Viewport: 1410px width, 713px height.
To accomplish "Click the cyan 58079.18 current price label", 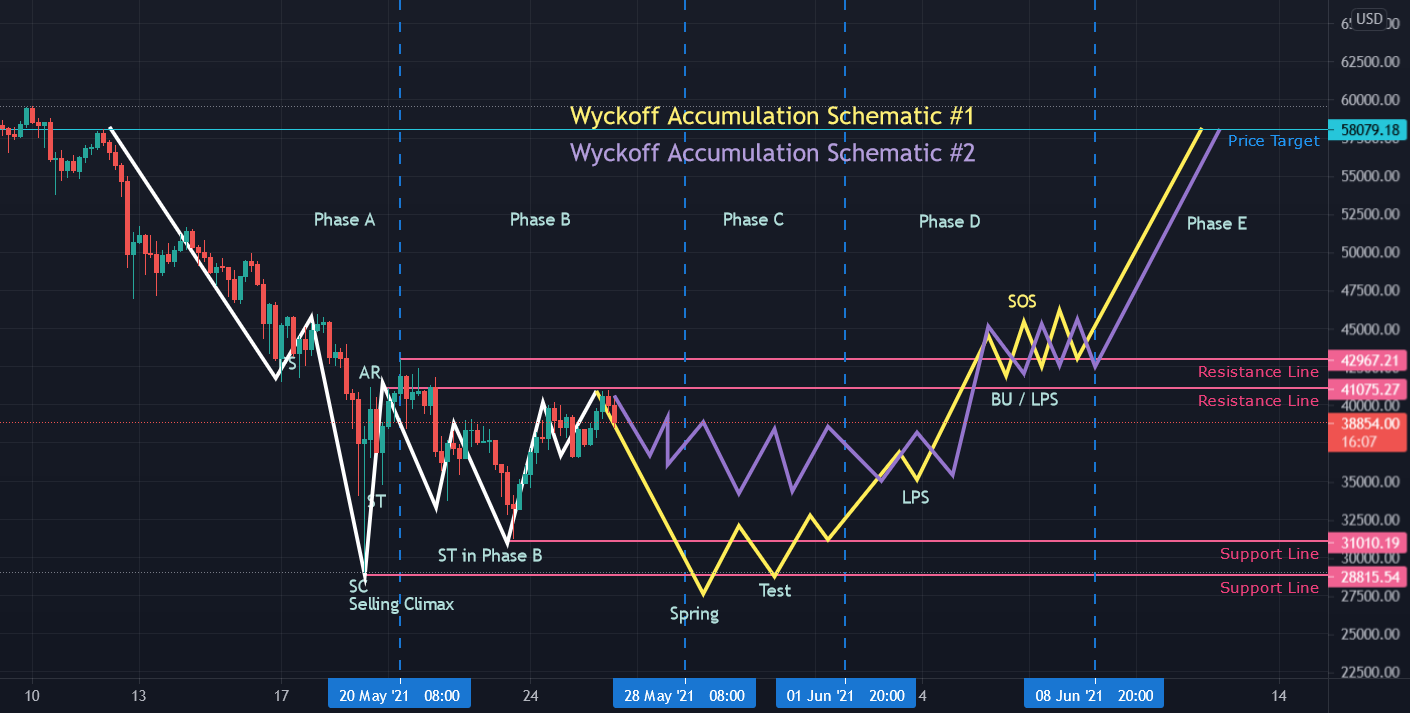I will point(1368,129).
